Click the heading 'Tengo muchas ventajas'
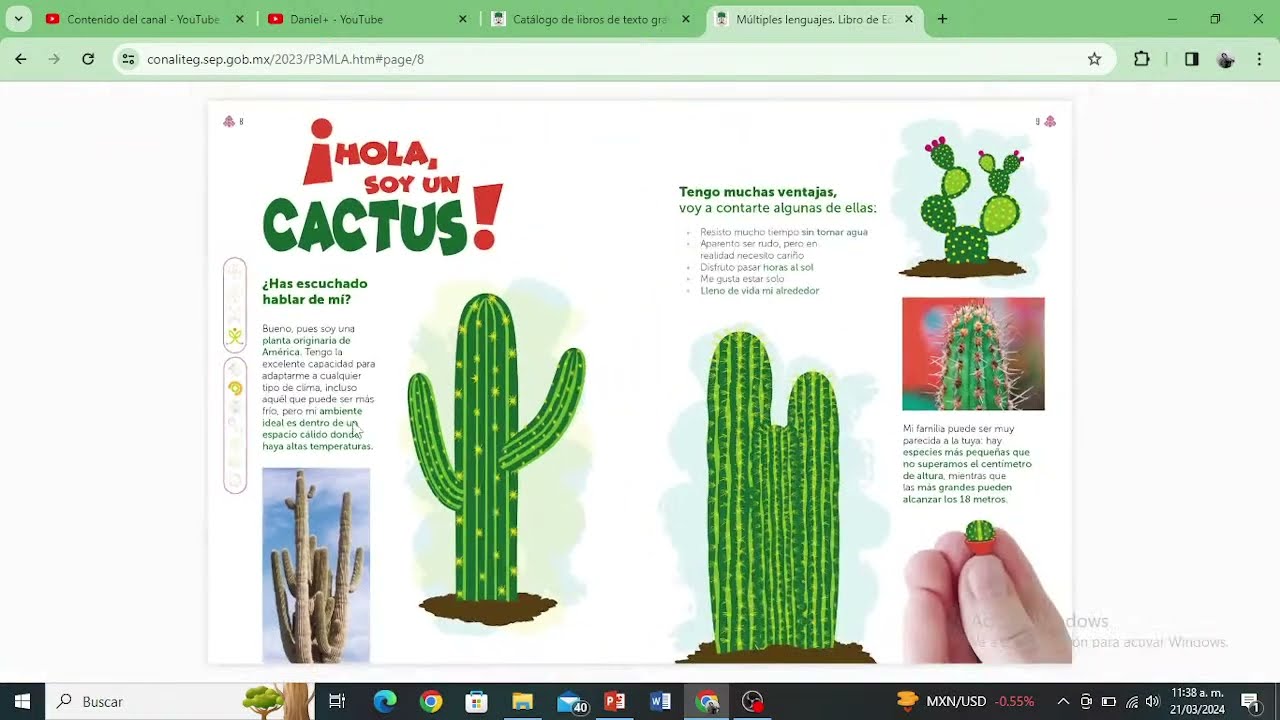 click(758, 192)
